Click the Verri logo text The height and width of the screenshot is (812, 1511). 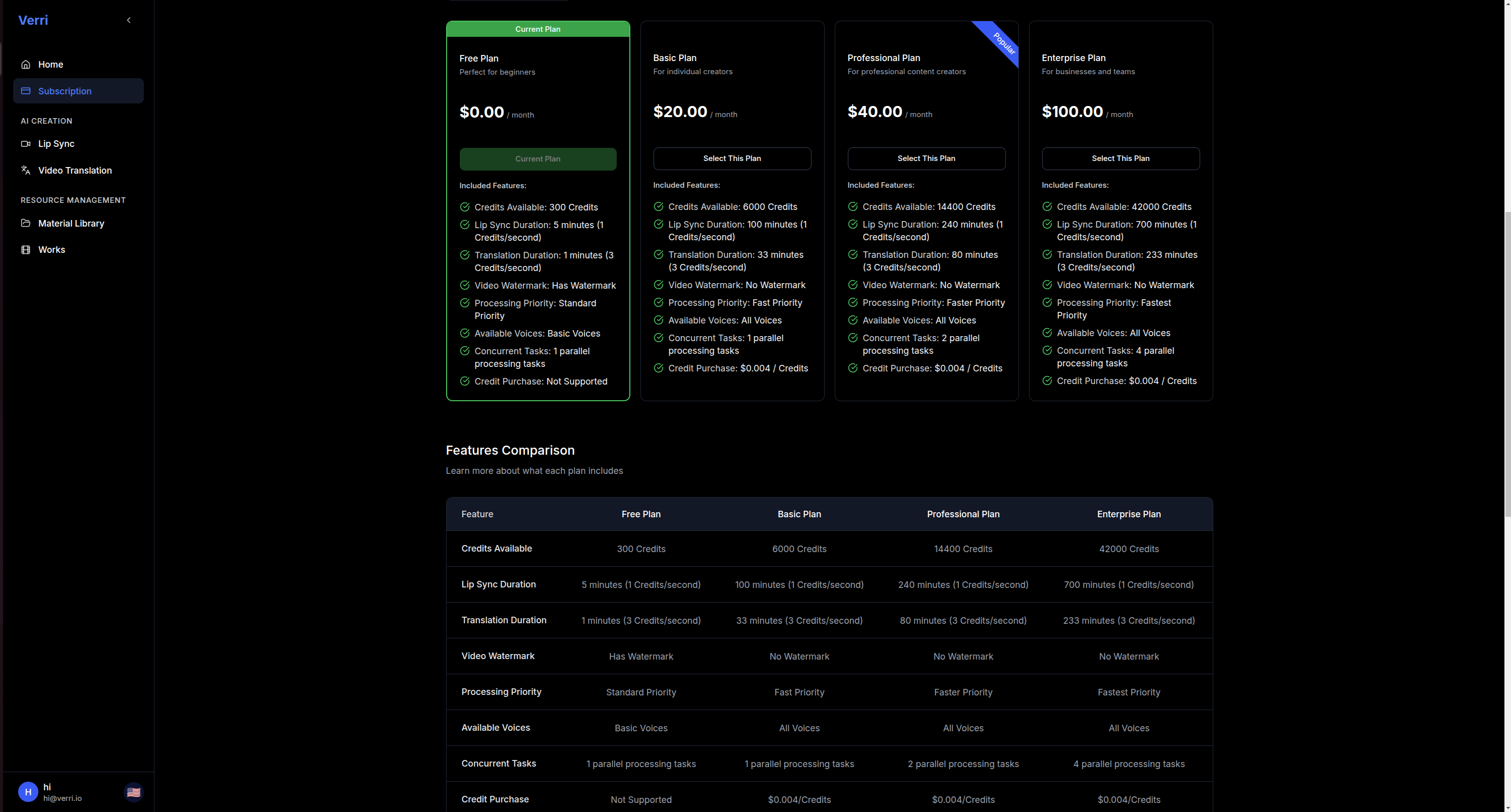tap(33, 20)
